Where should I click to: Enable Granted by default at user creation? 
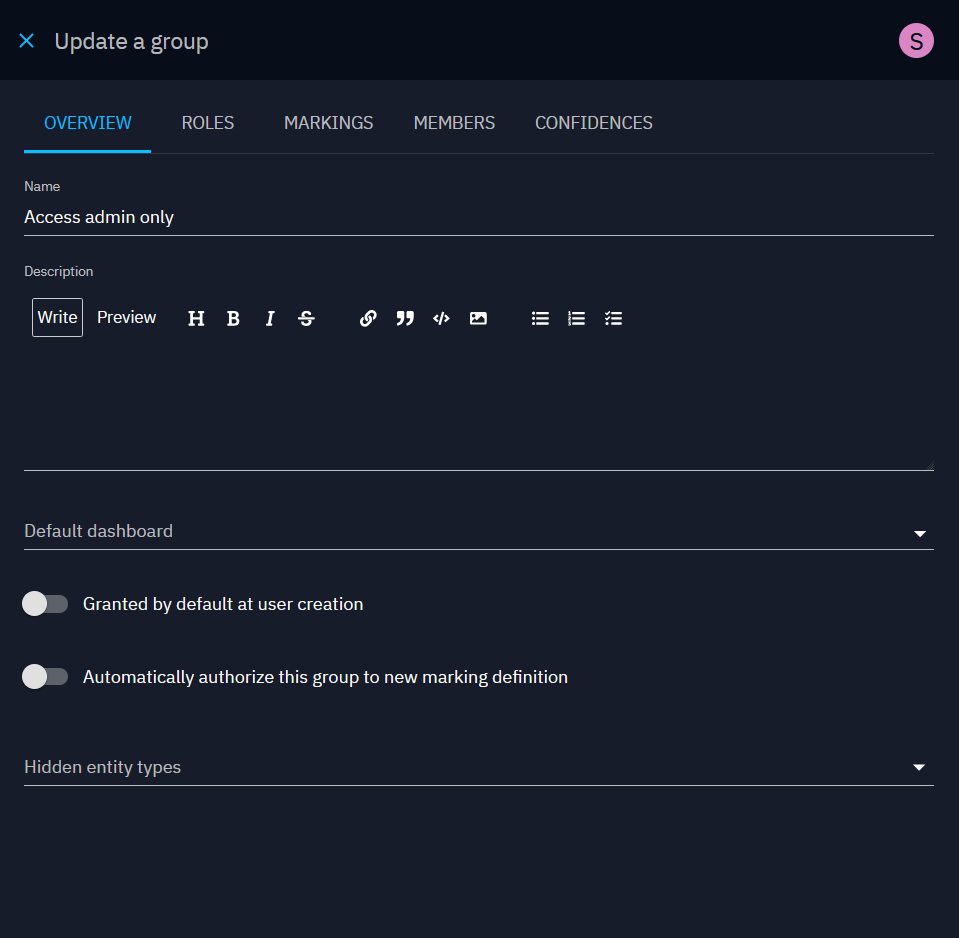pyautogui.click(x=45, y=604)
